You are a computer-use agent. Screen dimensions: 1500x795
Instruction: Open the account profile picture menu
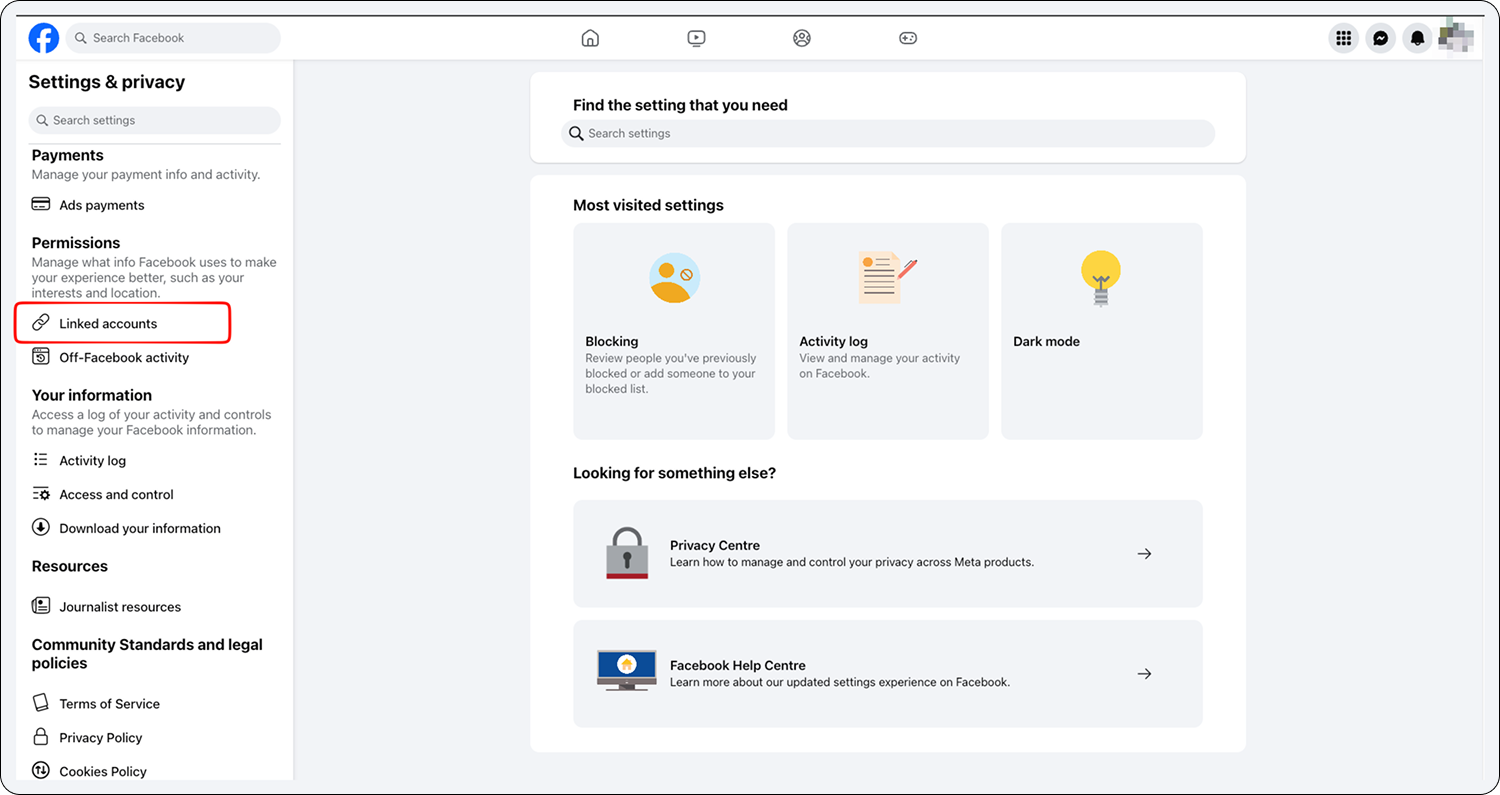tap(1455, 38)
